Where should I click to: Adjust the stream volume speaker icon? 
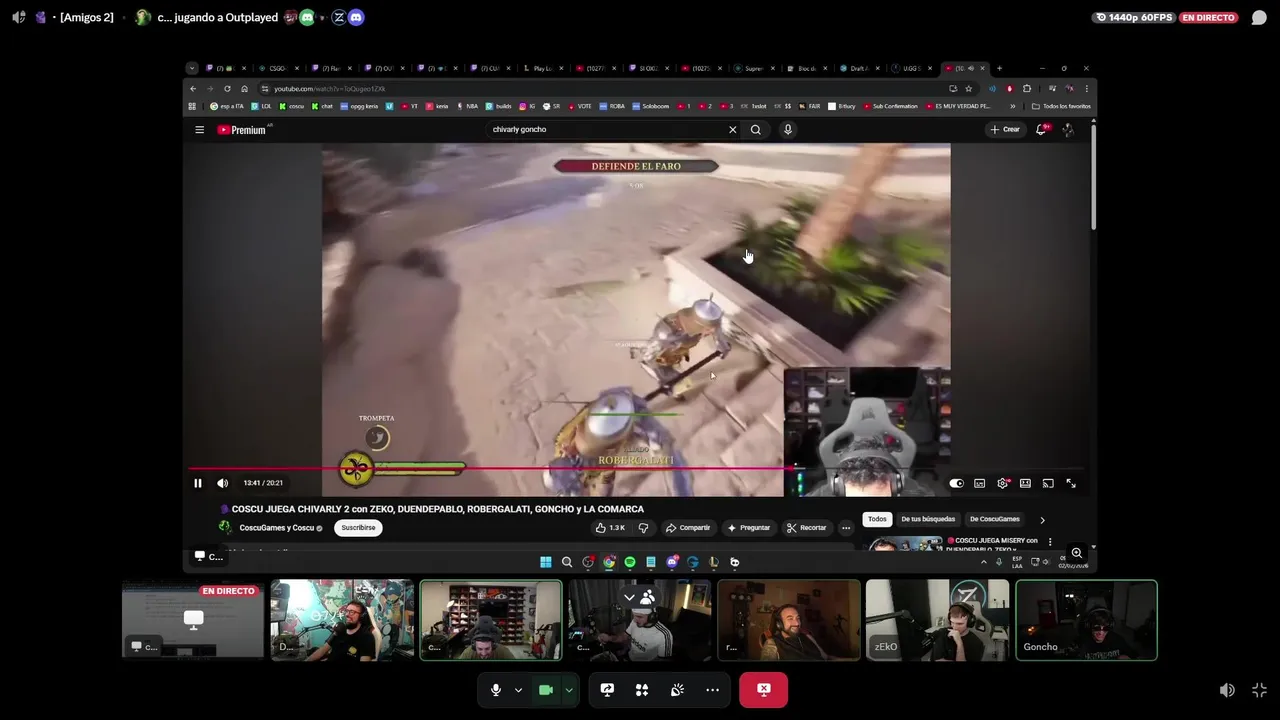point(1227,690)
